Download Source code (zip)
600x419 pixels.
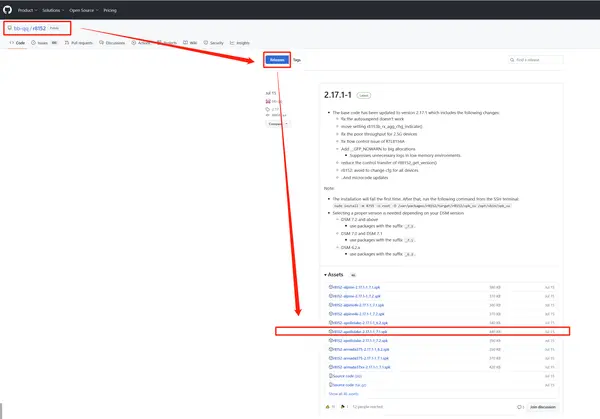pos(345,376)
